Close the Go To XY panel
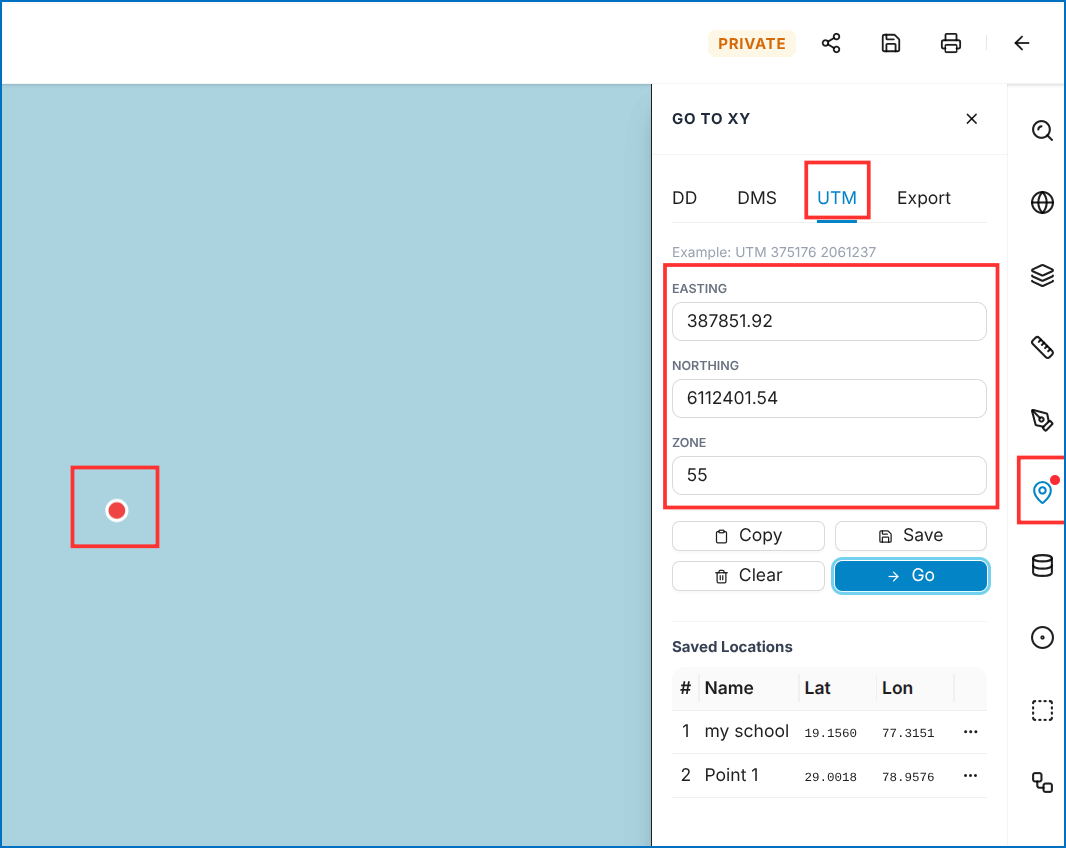Screen dimensions: 1066x848 click(x=972, y=119)
